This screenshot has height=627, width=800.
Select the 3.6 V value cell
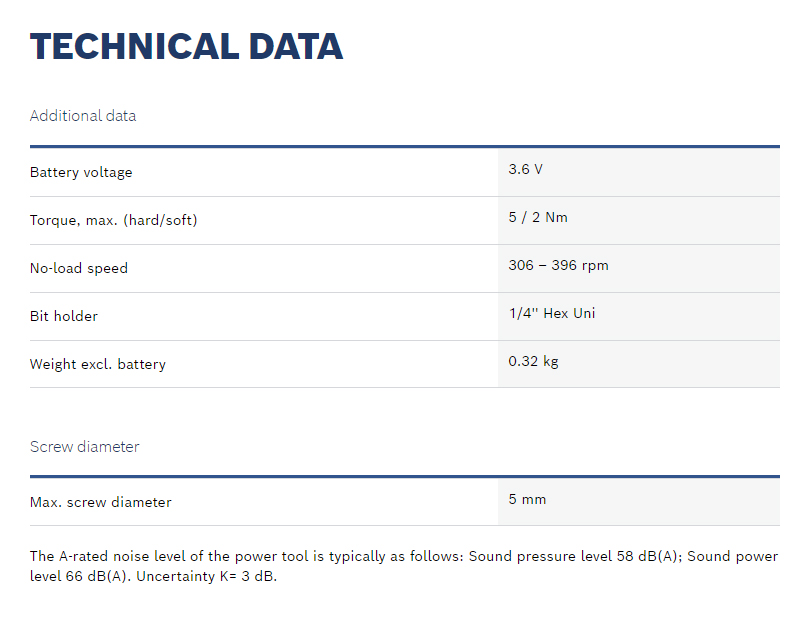coord(639,172)
